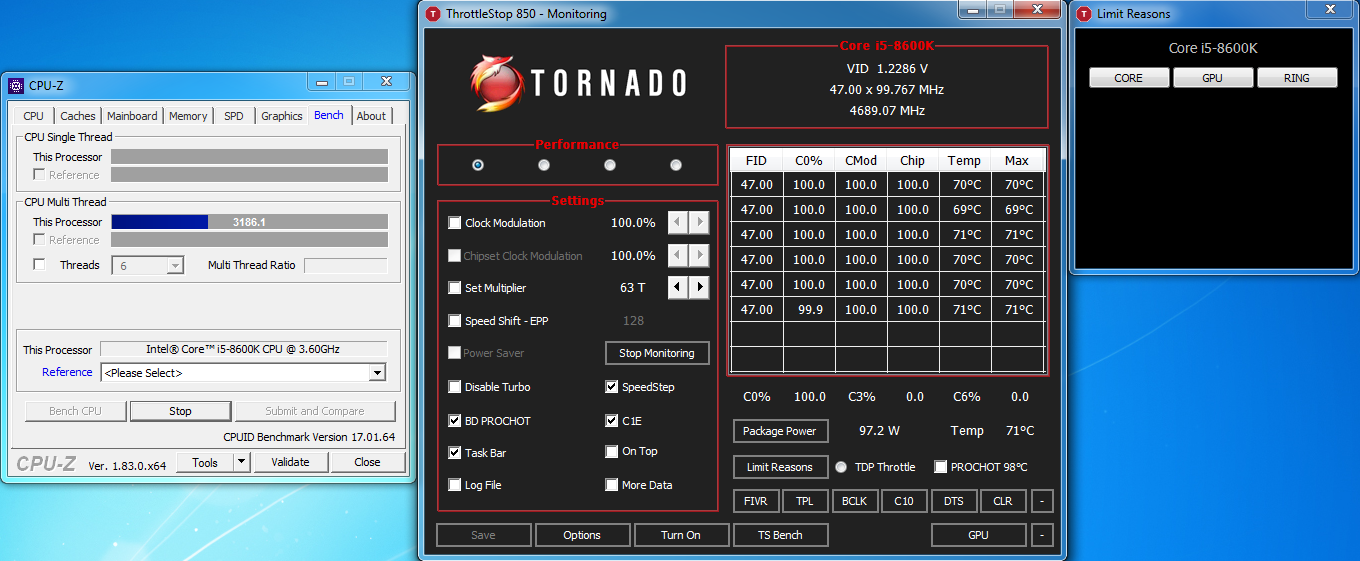
Task: Switch to the Memory tab
Action: point(188,116)
